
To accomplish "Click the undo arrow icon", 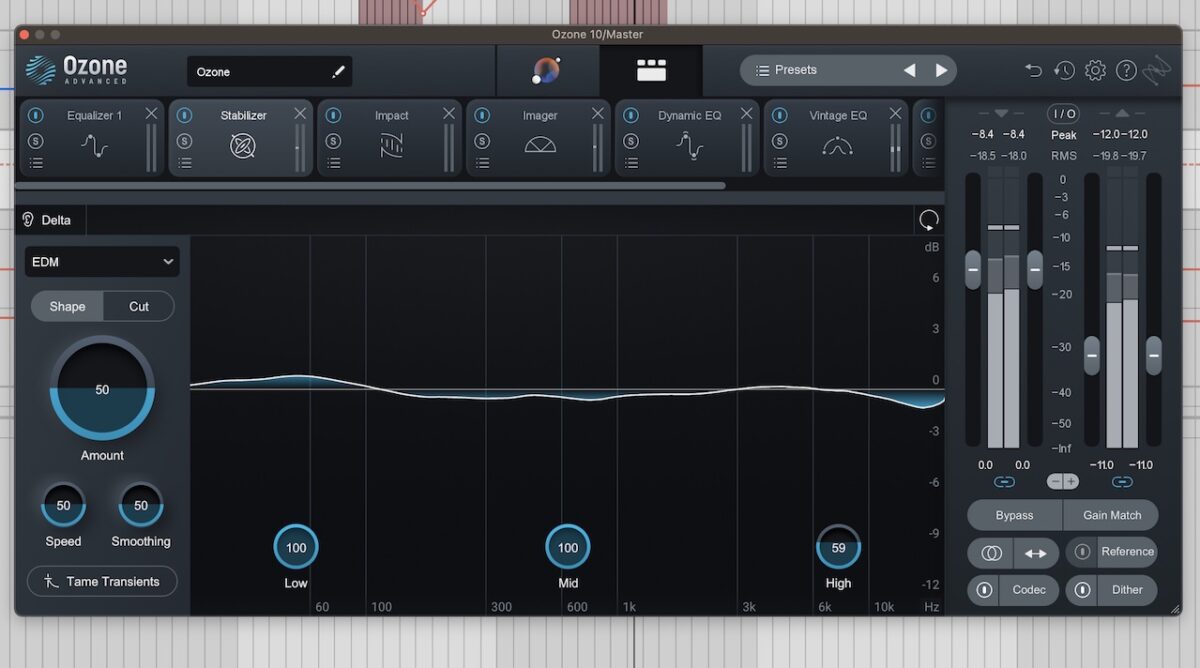I will [1033, 70].
